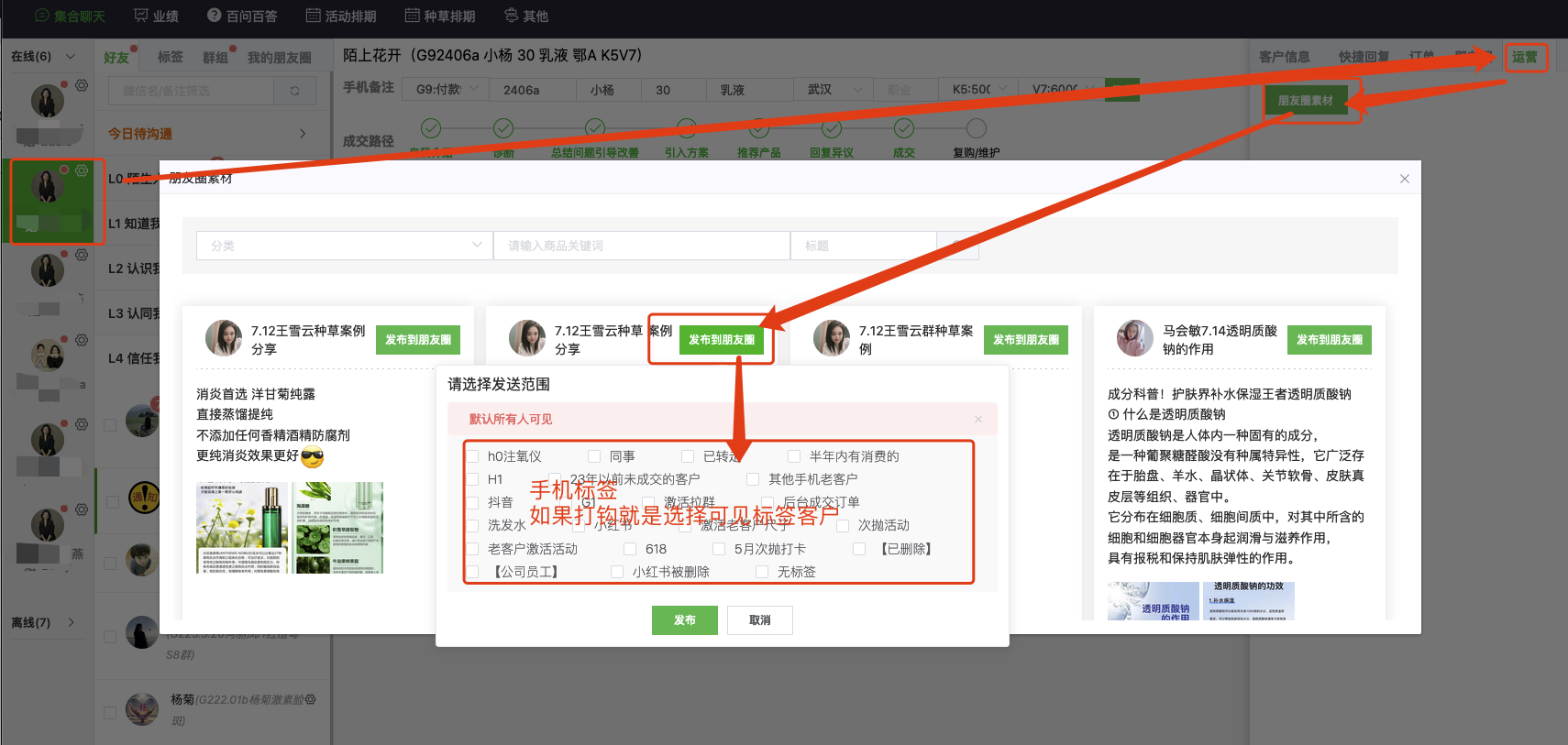
Task: Check the 小红书被删除 tag
Action: [x=617, y=572]
